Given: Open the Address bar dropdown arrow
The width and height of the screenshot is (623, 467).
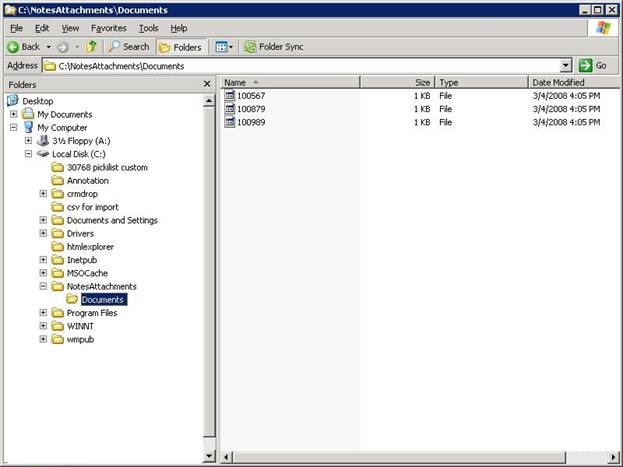Looking at the screenshot, I should pos(565,66).
